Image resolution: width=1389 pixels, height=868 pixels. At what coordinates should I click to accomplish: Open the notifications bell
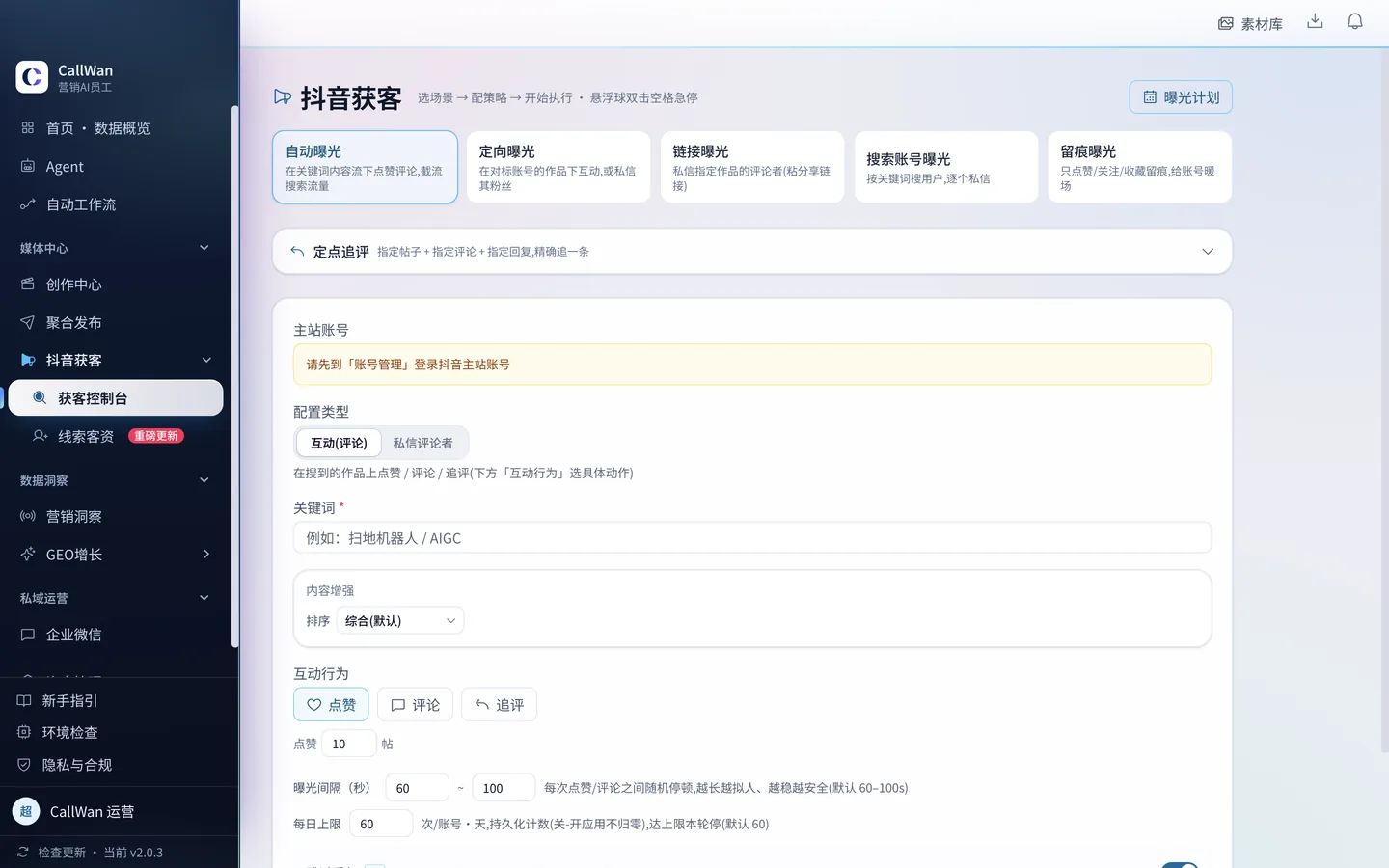[x=1355, y=21]
